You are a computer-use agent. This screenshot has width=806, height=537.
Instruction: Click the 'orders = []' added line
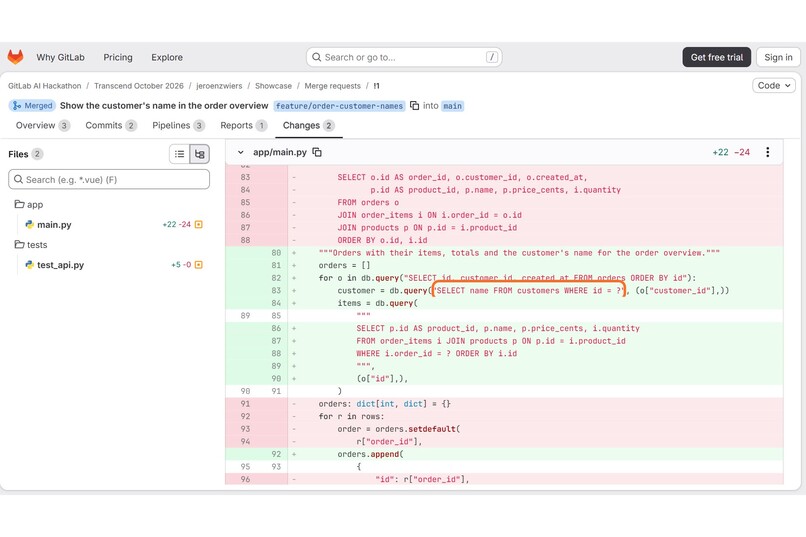[x=344, y=265]
